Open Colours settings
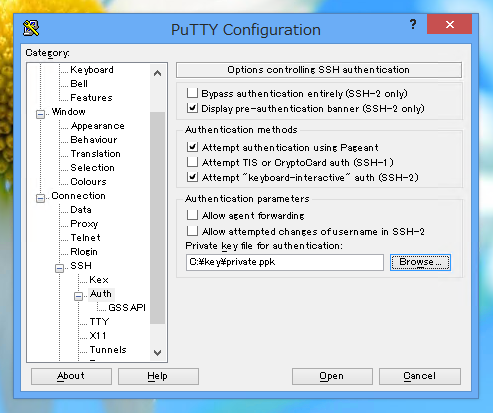This screenshot has height=413, width=493. [88, 182]
